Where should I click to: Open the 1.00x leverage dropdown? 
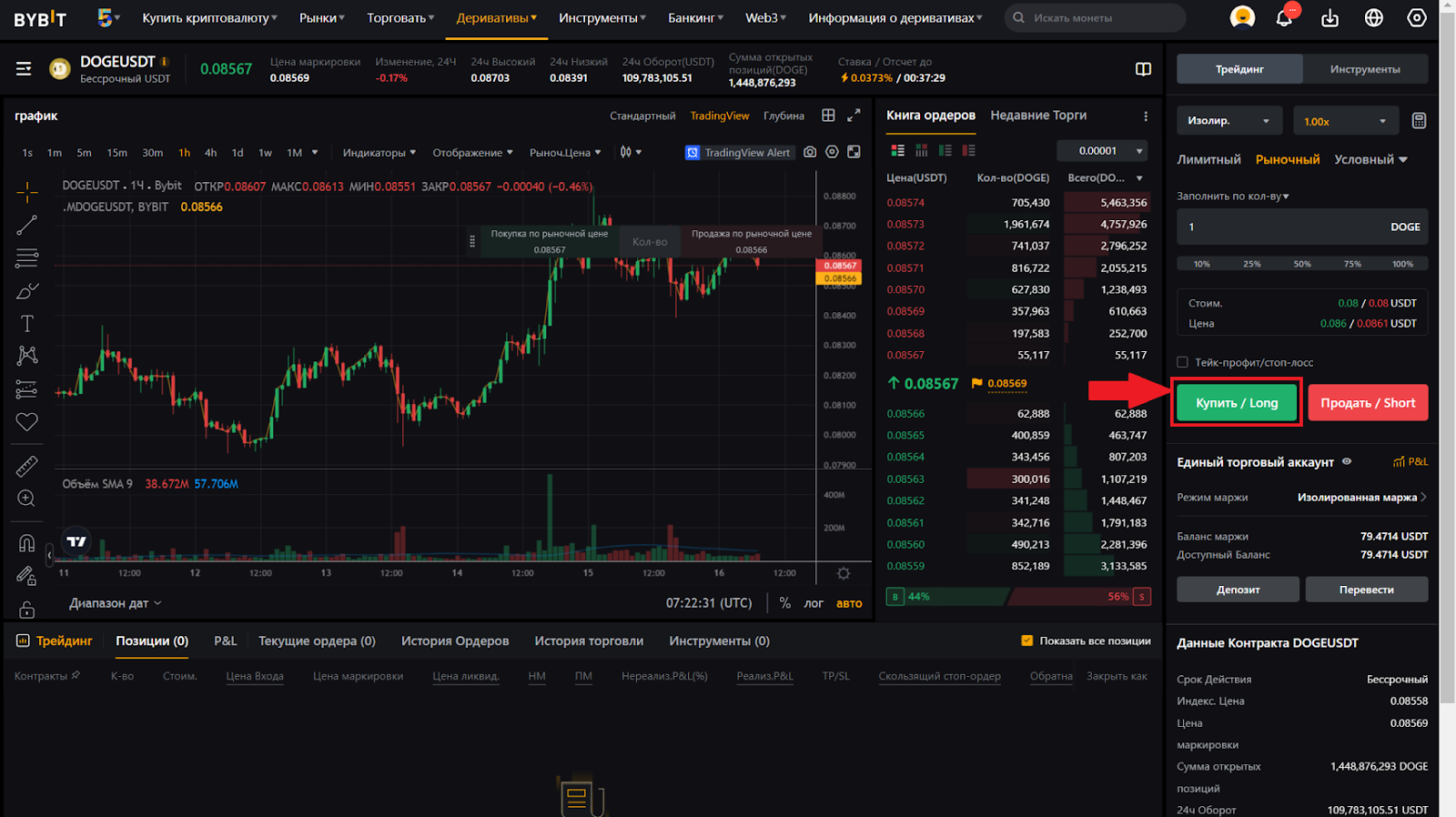click(x=1345, y=121)
